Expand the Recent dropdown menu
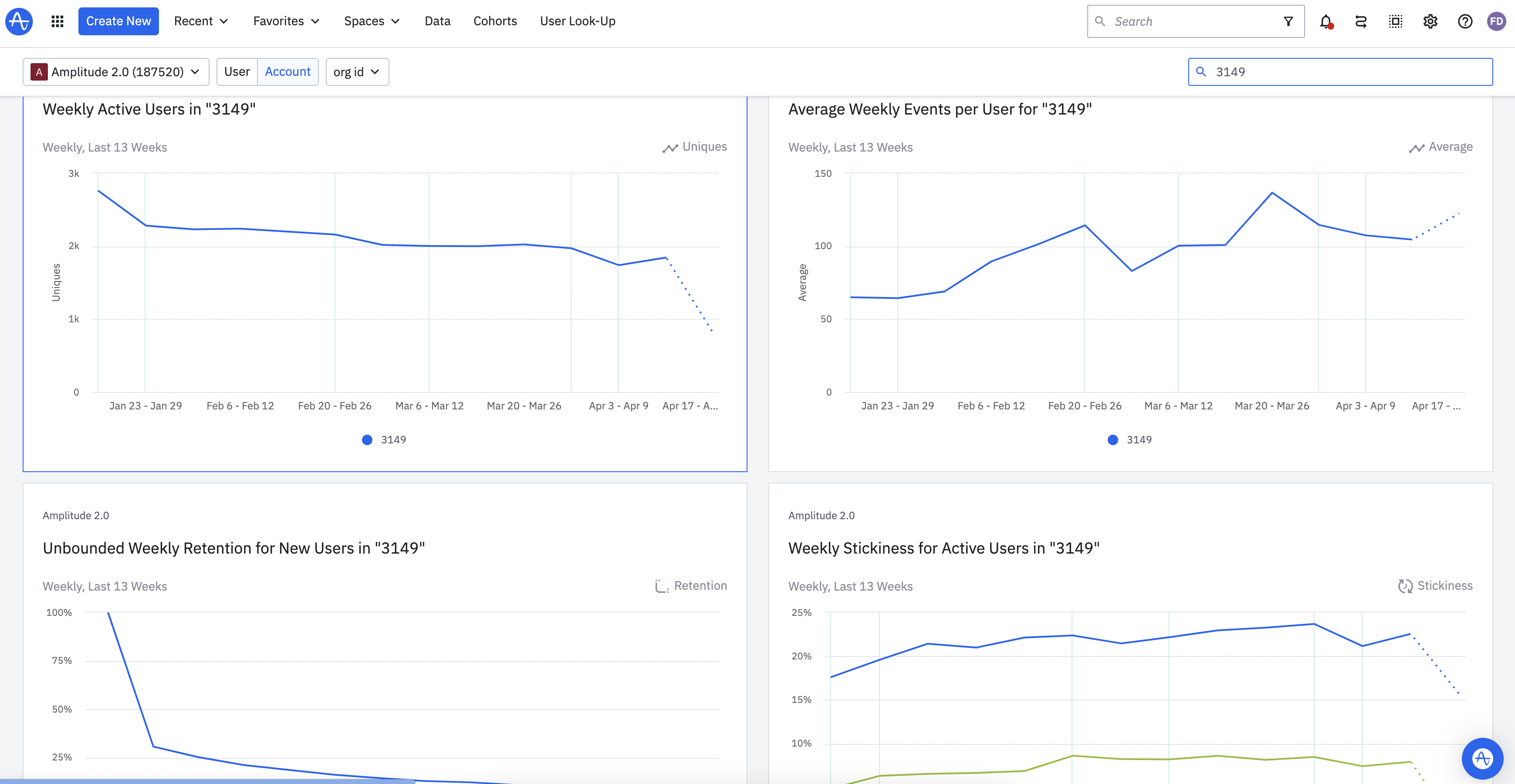Screen dimensions: 1515x784 click(200, 22)
